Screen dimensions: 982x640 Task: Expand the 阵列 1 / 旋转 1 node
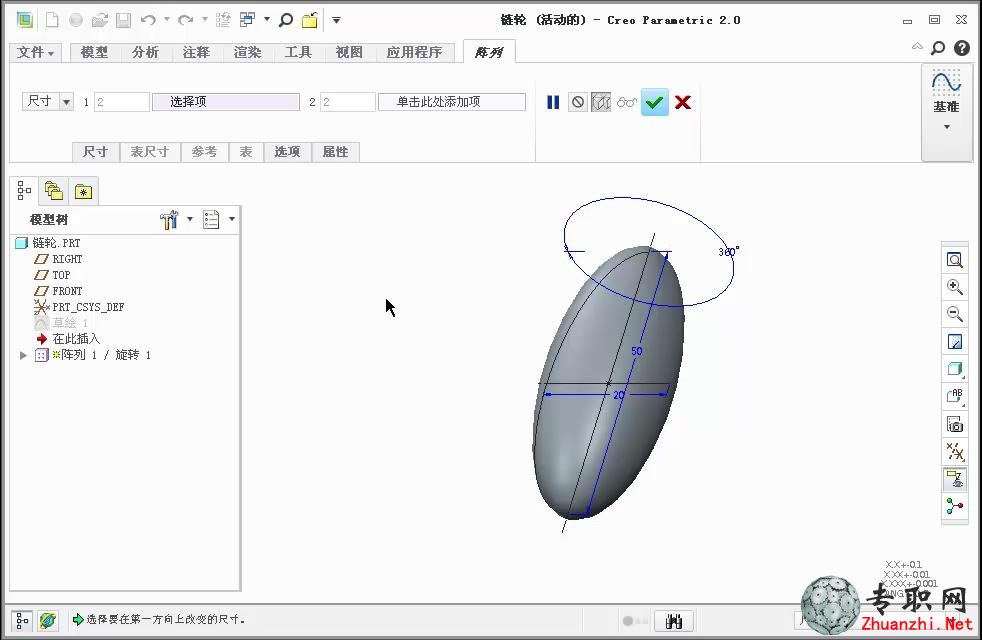coord(23,355)
